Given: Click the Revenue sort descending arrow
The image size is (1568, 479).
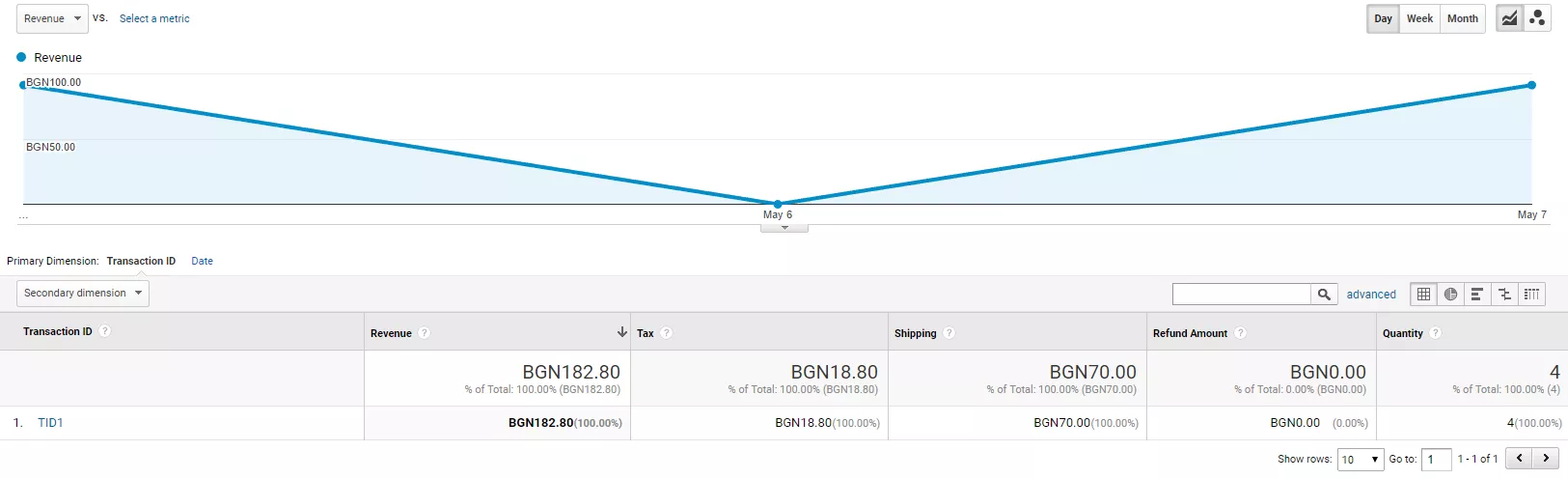Looking at the screenshot, I should (622, 332).
